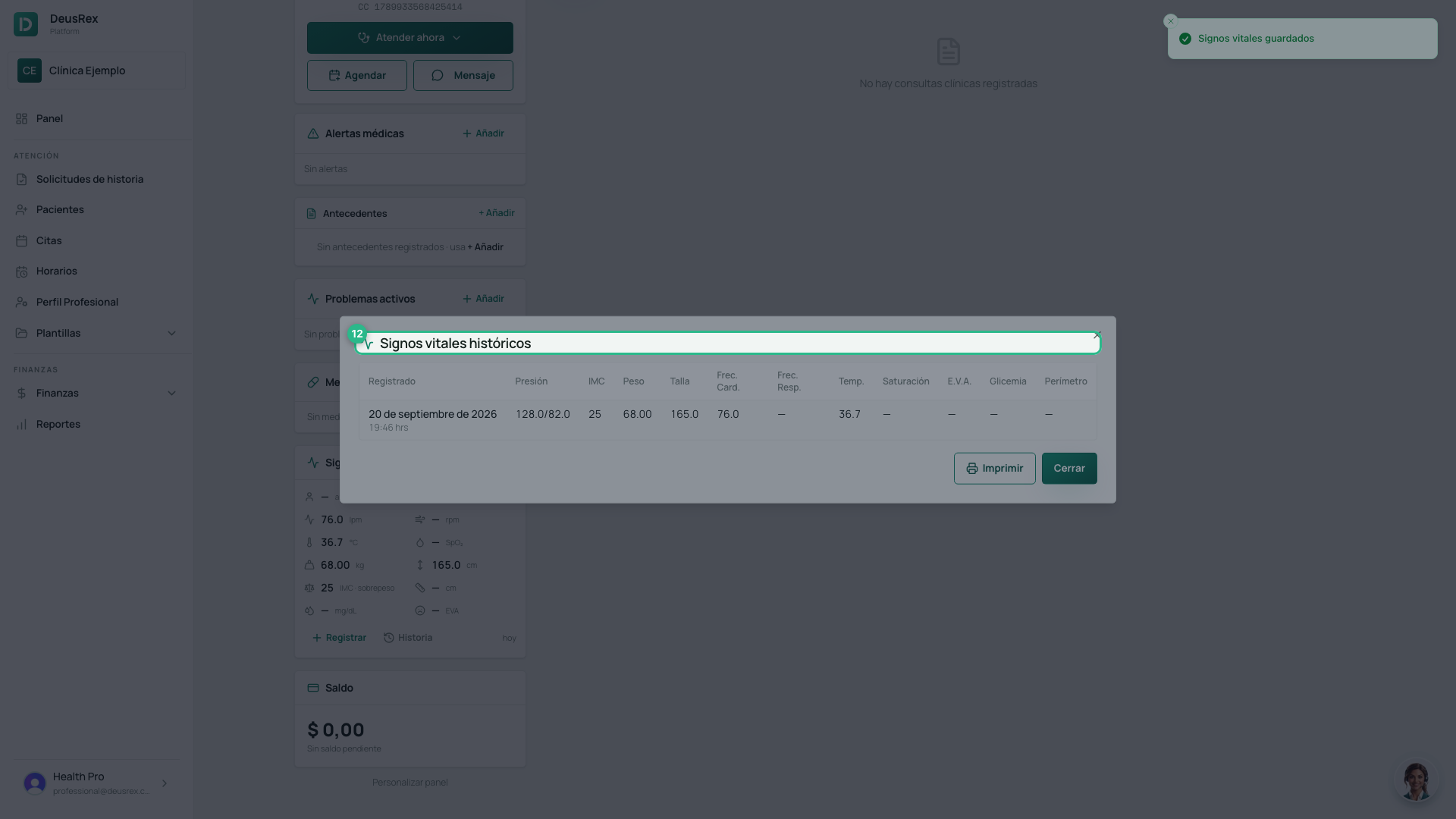Image resolution: width=1456 pixels, height=819 pixels.
Task: Open Health Pro account menu chevron
Action: 164,783
